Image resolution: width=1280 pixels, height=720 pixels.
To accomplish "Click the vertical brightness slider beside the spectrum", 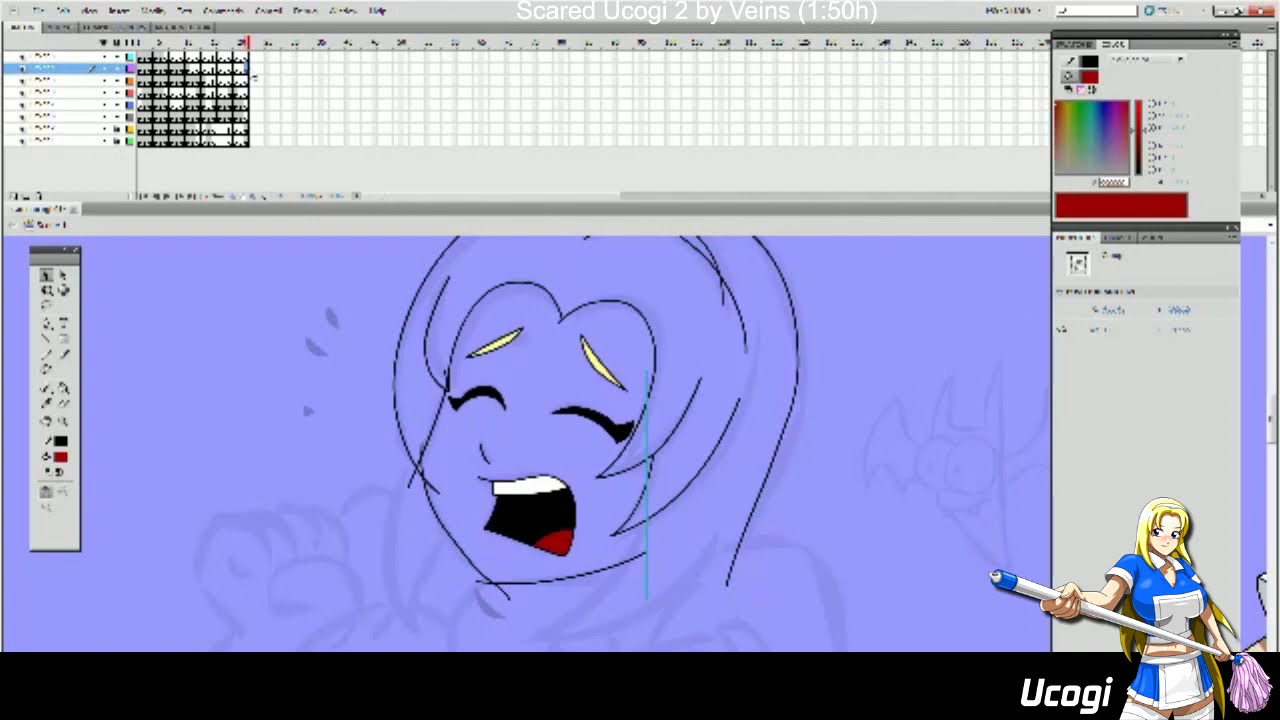I will [1138, 137].
